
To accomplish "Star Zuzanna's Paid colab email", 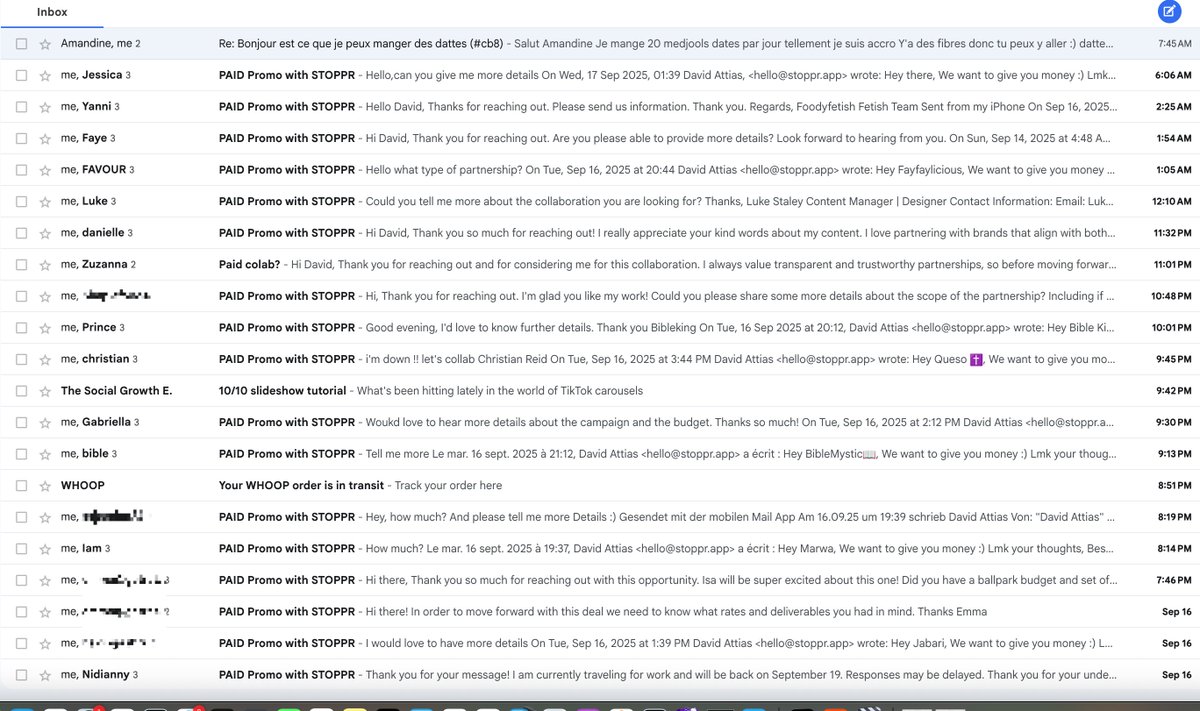I will pyautogui.click(x=45, y=265).
